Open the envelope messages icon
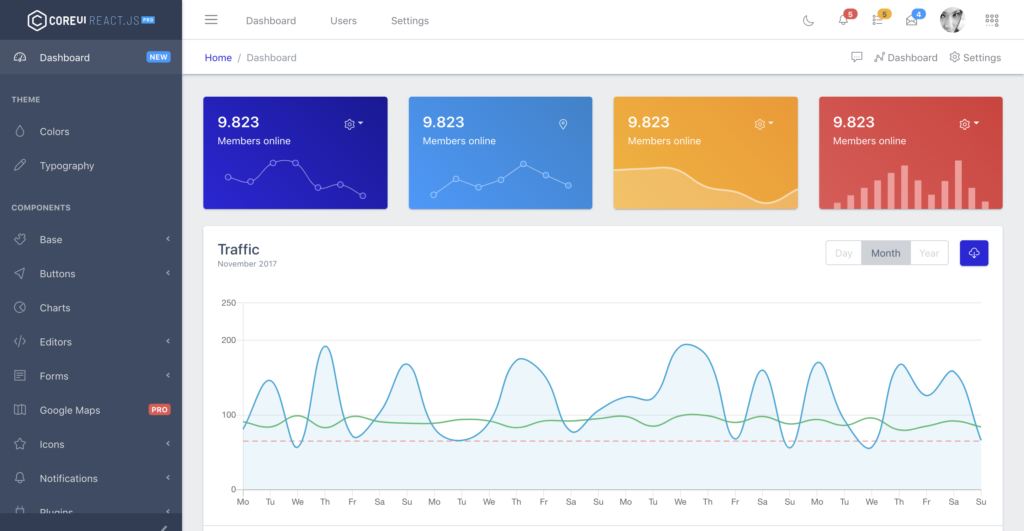 [911, 20]
